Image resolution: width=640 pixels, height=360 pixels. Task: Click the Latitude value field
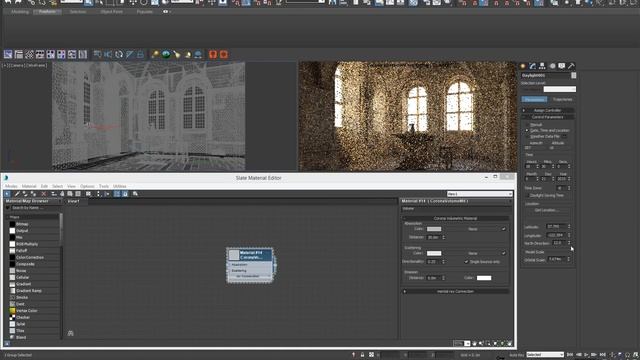pyautogui.click(x=556, y=227)
